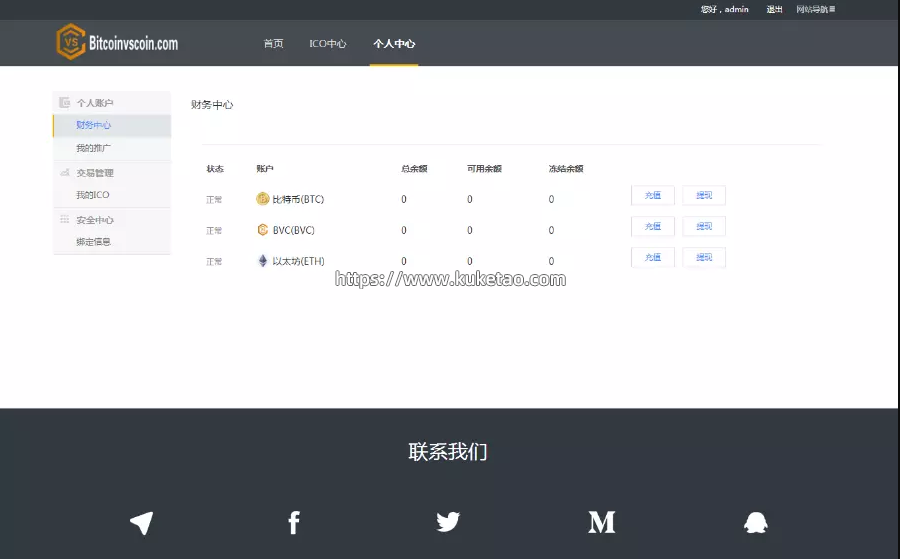The image size is (900, 559).
Task: Click the 安全中心 sidebar heading
Action: (x=95, y=220)
